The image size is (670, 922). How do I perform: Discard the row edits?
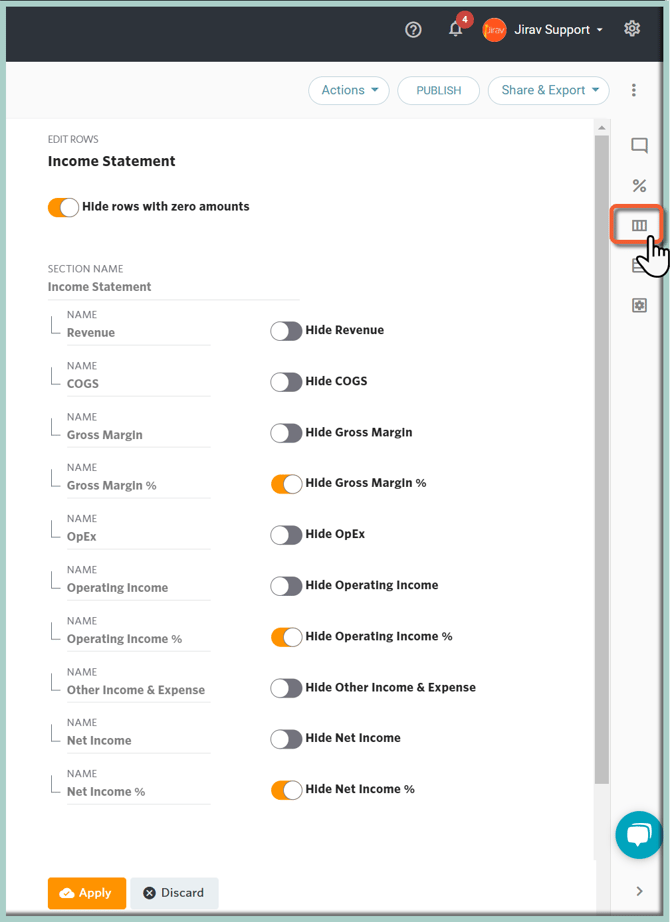pos(174,893)
